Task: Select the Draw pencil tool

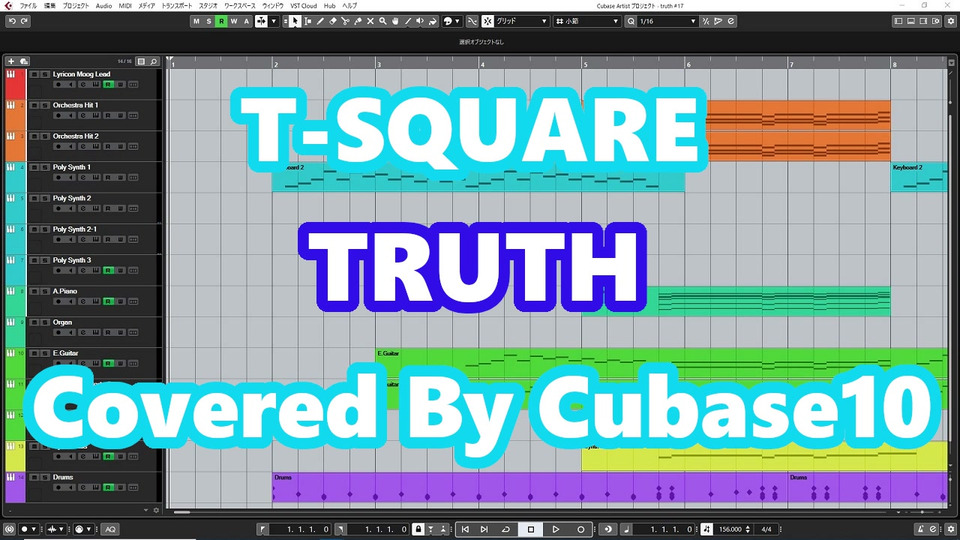Action: pyautogui.click(x=320, y=21)
